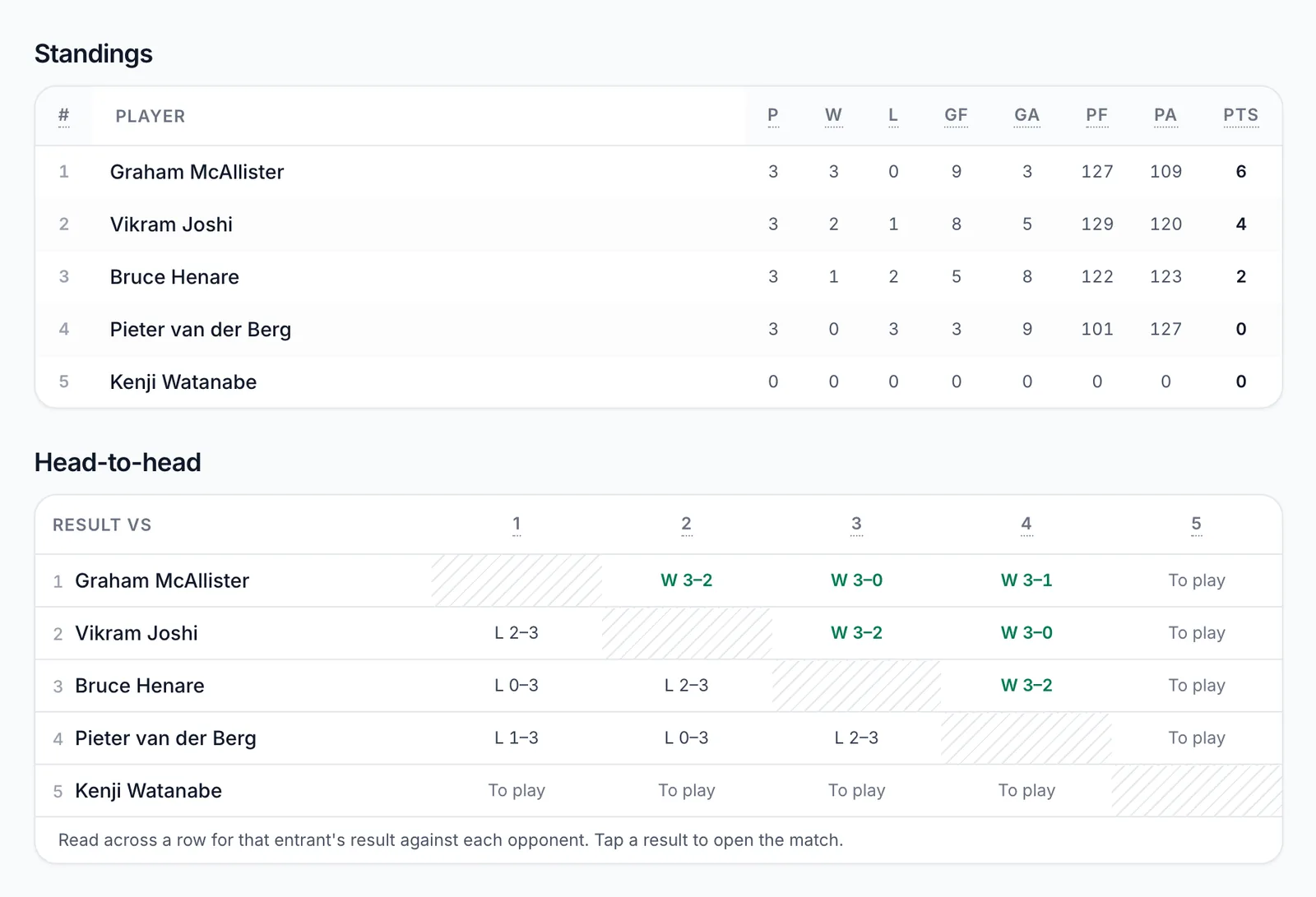
Task: Open Vikram Joshi's L 2–3 result
Action: tap(517, 633)
